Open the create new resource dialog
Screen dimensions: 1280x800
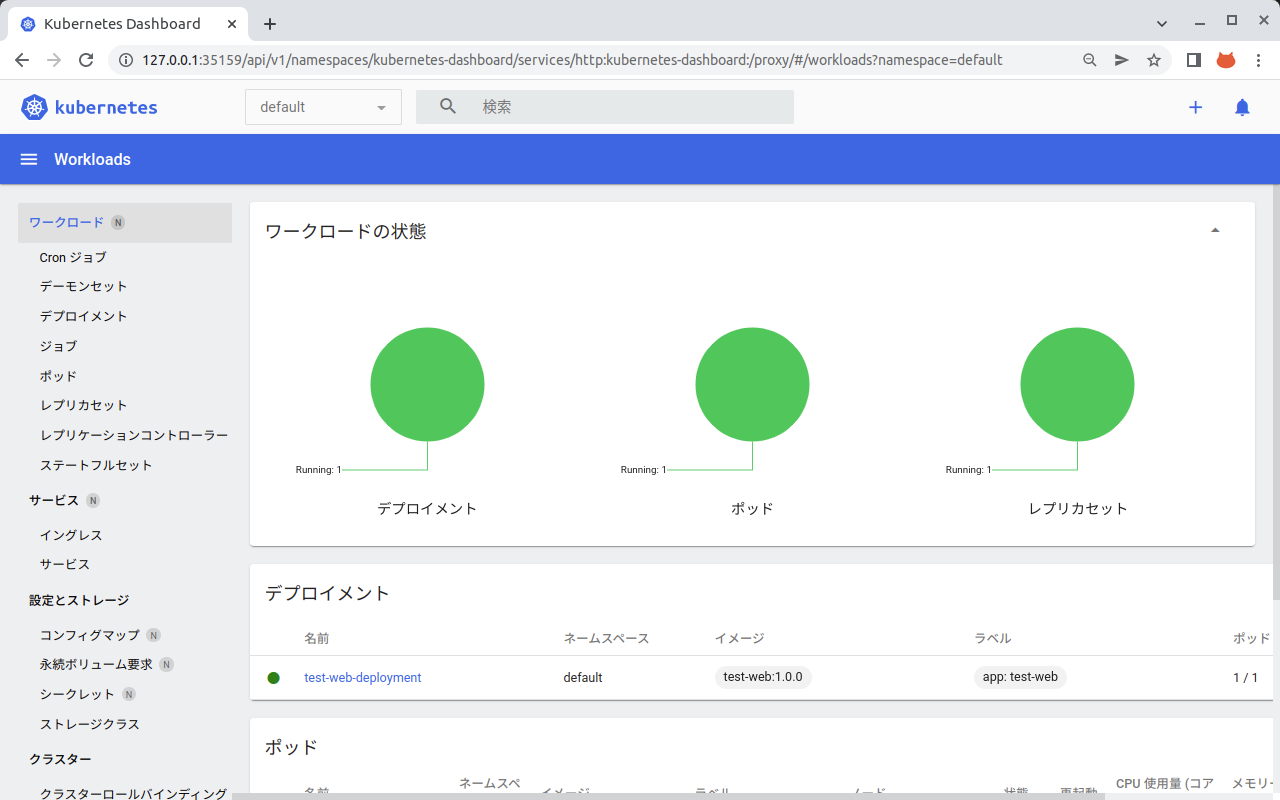tap(1195, 107)
